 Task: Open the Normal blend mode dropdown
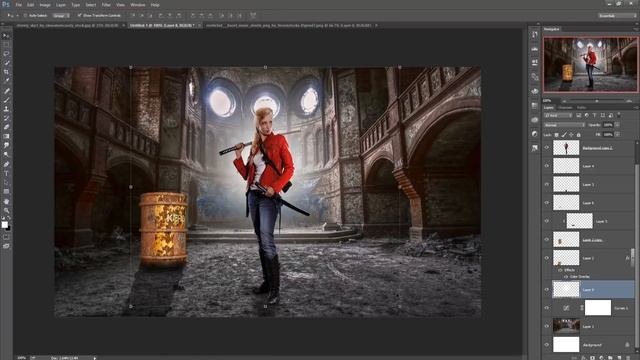564,125
